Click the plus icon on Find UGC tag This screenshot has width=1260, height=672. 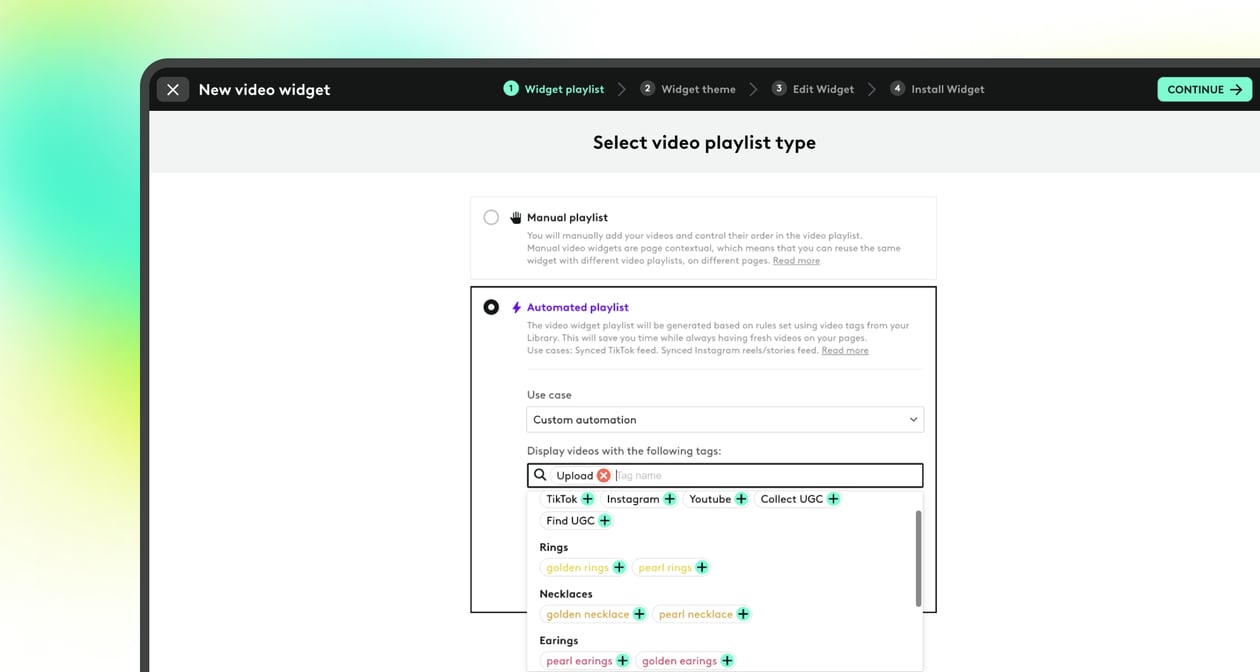point(605,521)
